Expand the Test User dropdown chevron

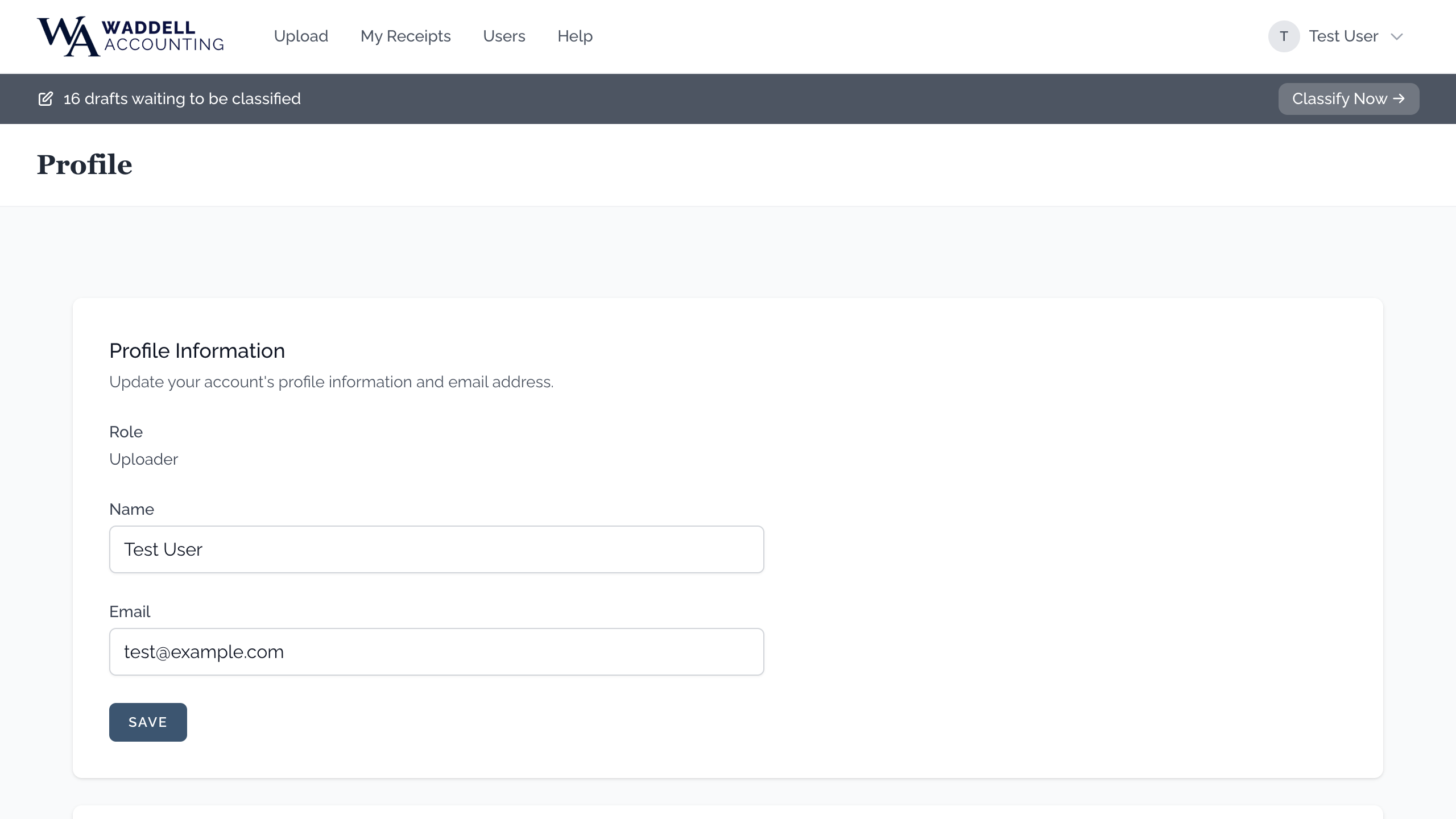pos(1397,37)
